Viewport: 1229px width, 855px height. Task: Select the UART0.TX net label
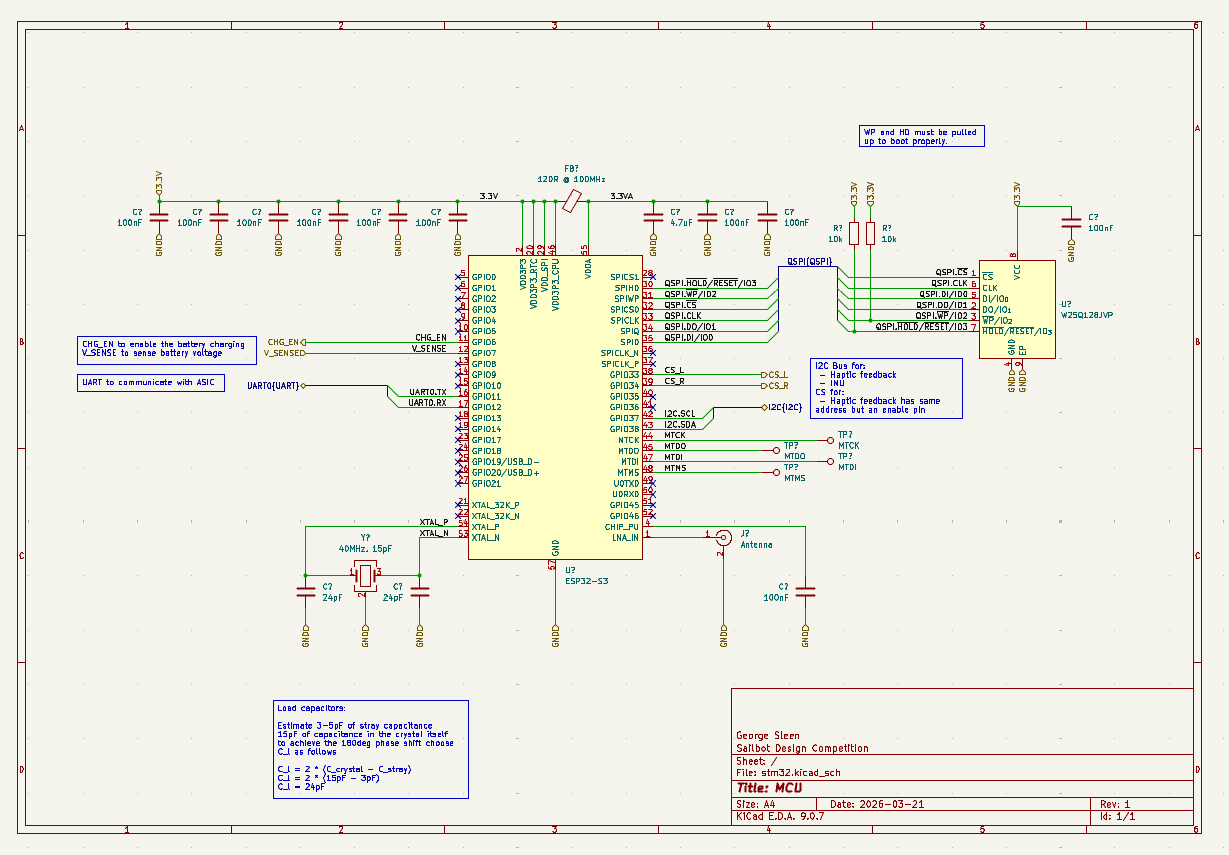pyautogui.click(x=428, y=391)
